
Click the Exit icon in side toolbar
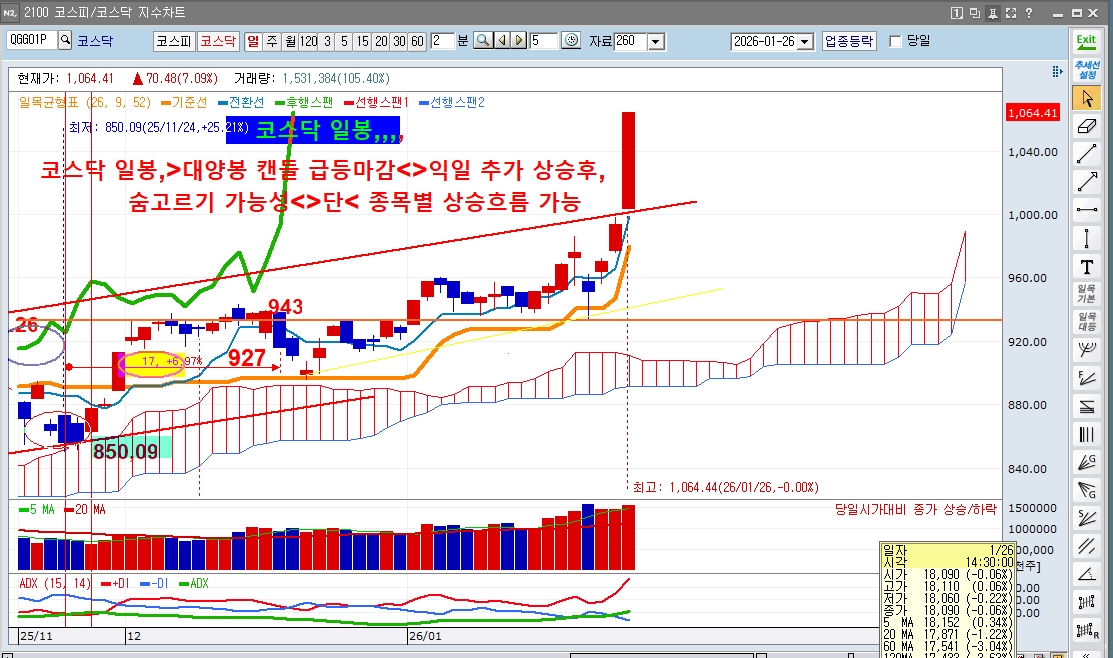1086,41
